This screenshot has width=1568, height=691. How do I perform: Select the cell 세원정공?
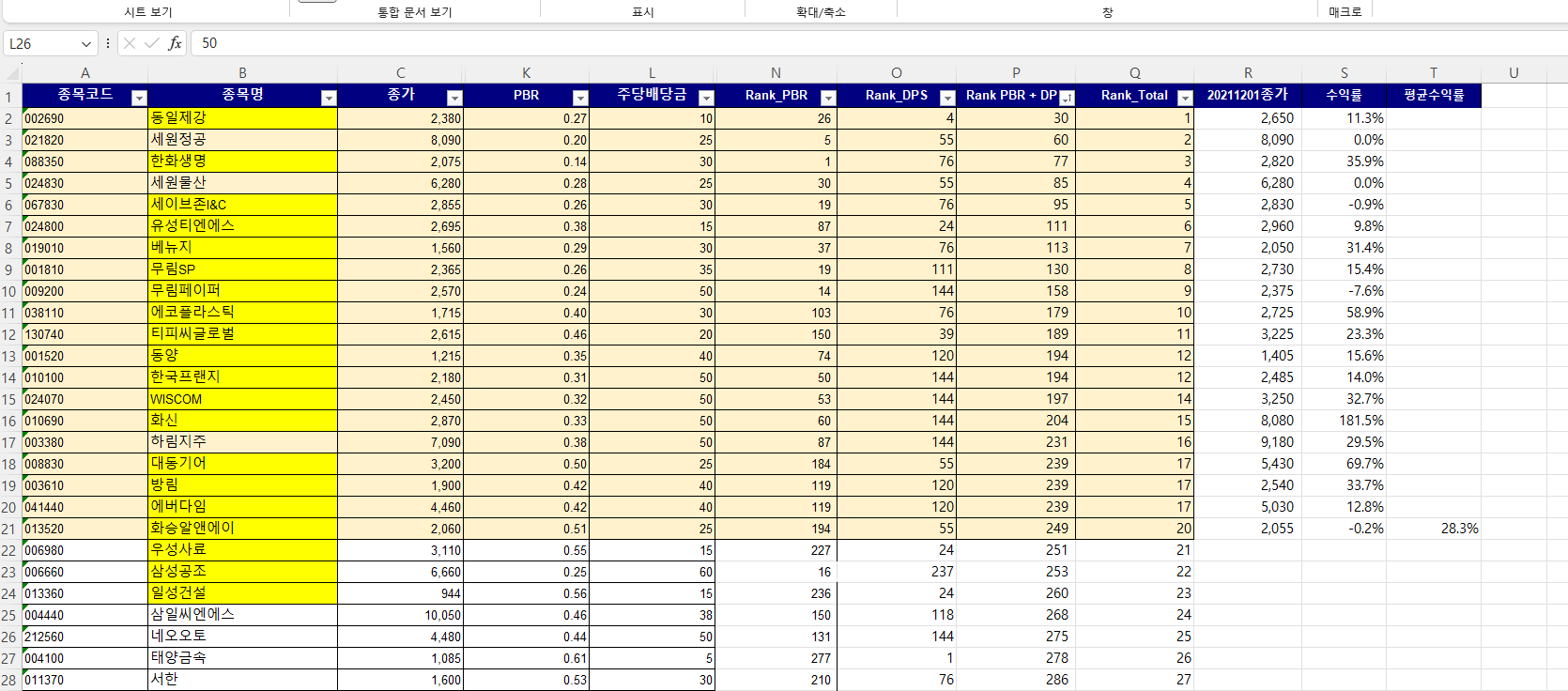point(242,140)
